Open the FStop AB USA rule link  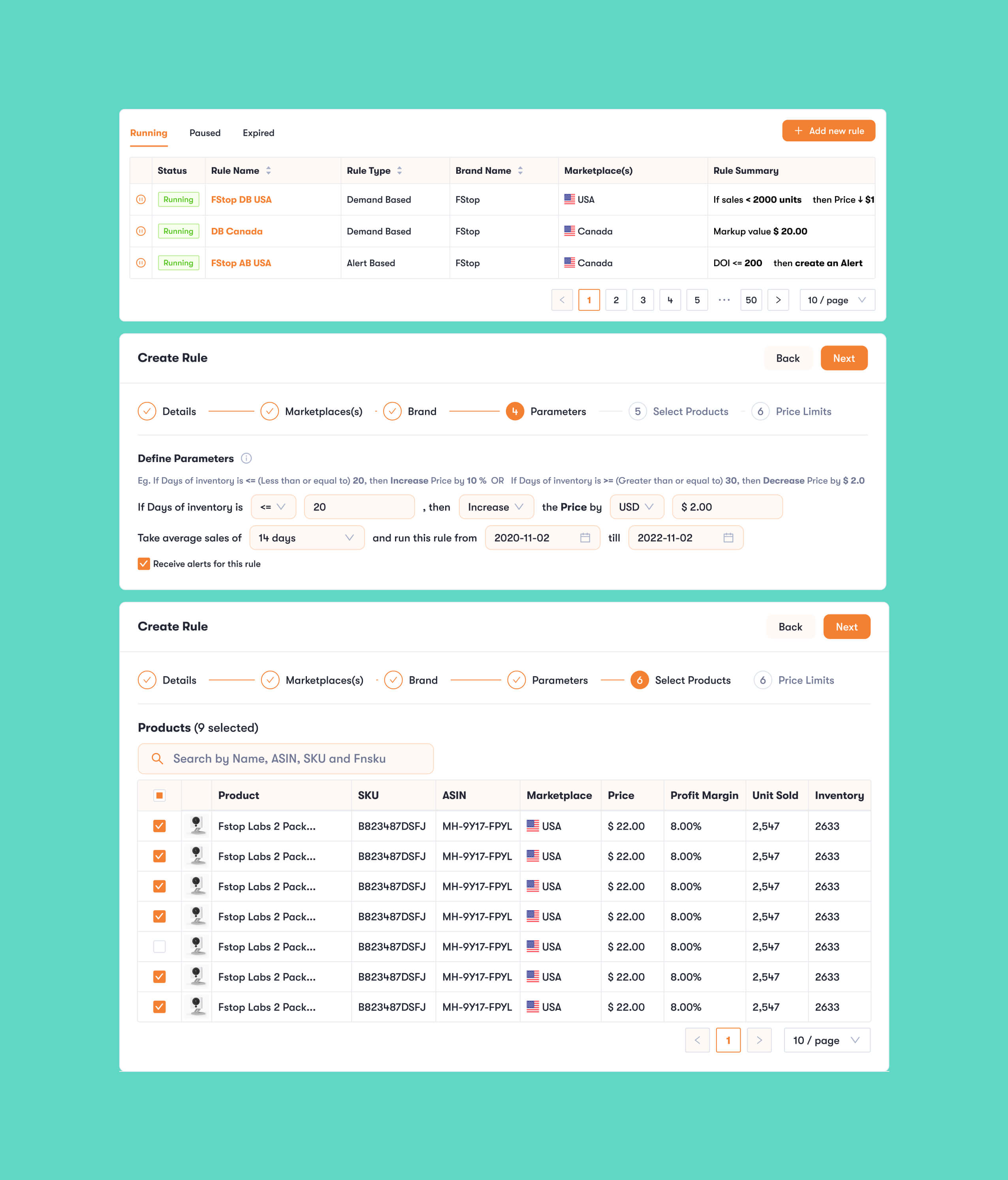pos(241,263)
